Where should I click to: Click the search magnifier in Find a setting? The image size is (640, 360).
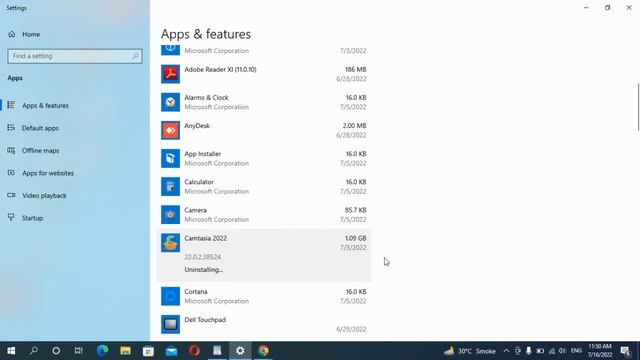point(136,56)
